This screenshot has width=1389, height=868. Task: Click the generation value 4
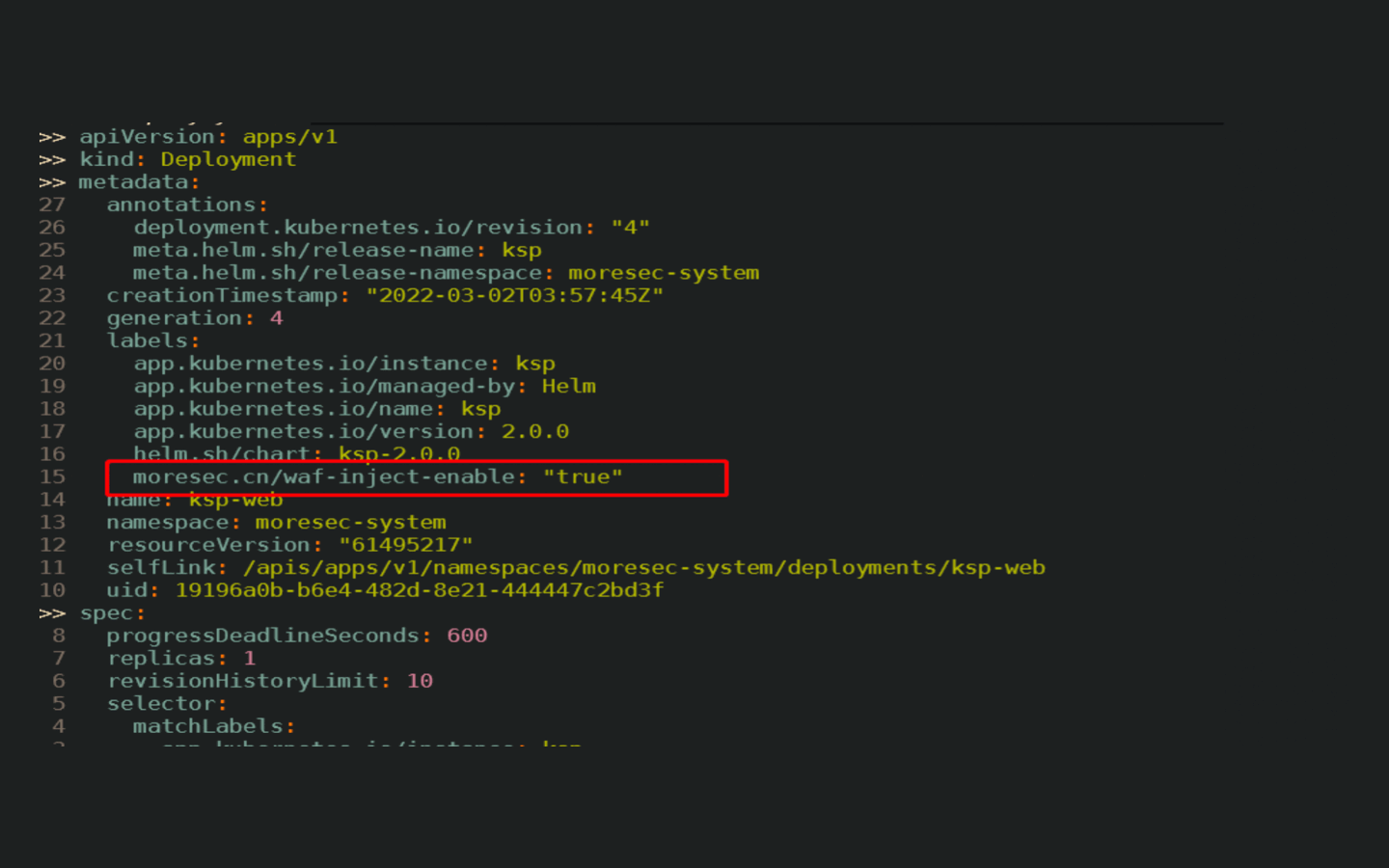(277, 318)
